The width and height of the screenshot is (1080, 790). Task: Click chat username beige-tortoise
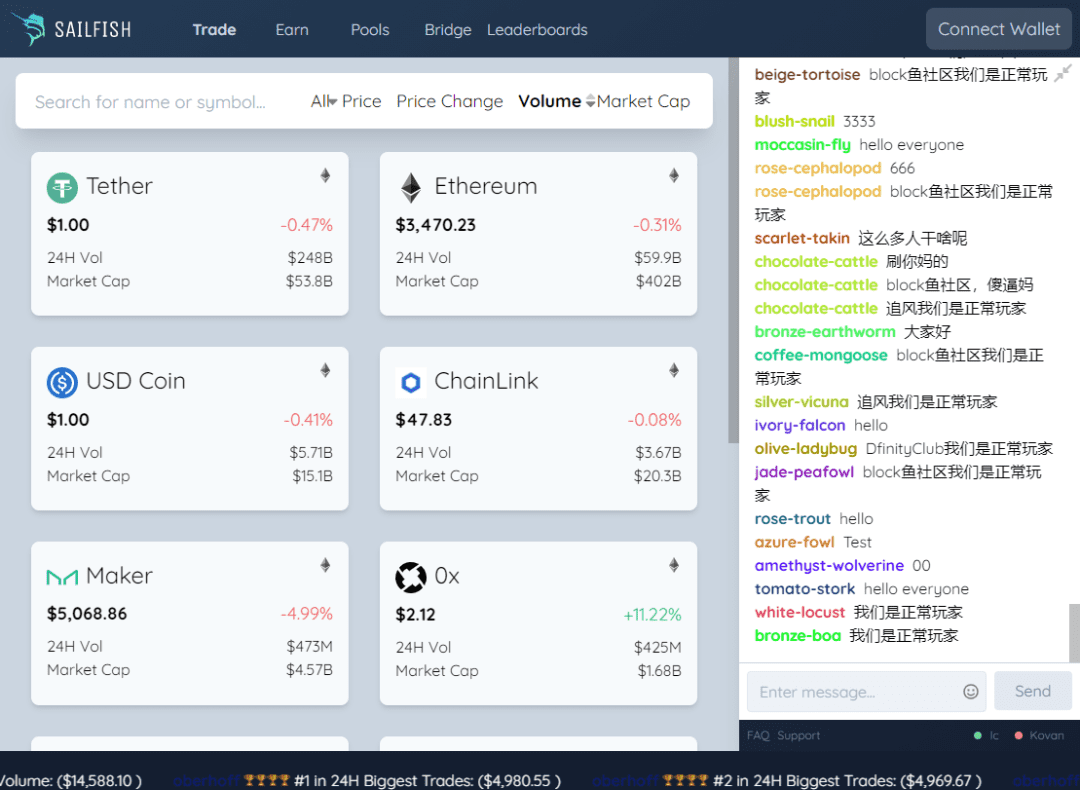[807, 74]
